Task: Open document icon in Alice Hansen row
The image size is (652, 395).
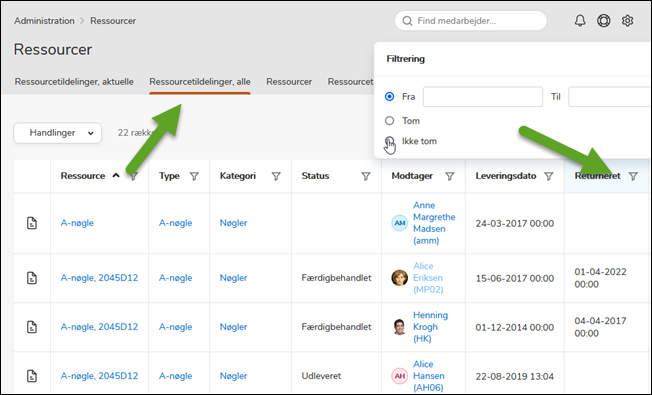Action: click(32, 376)
